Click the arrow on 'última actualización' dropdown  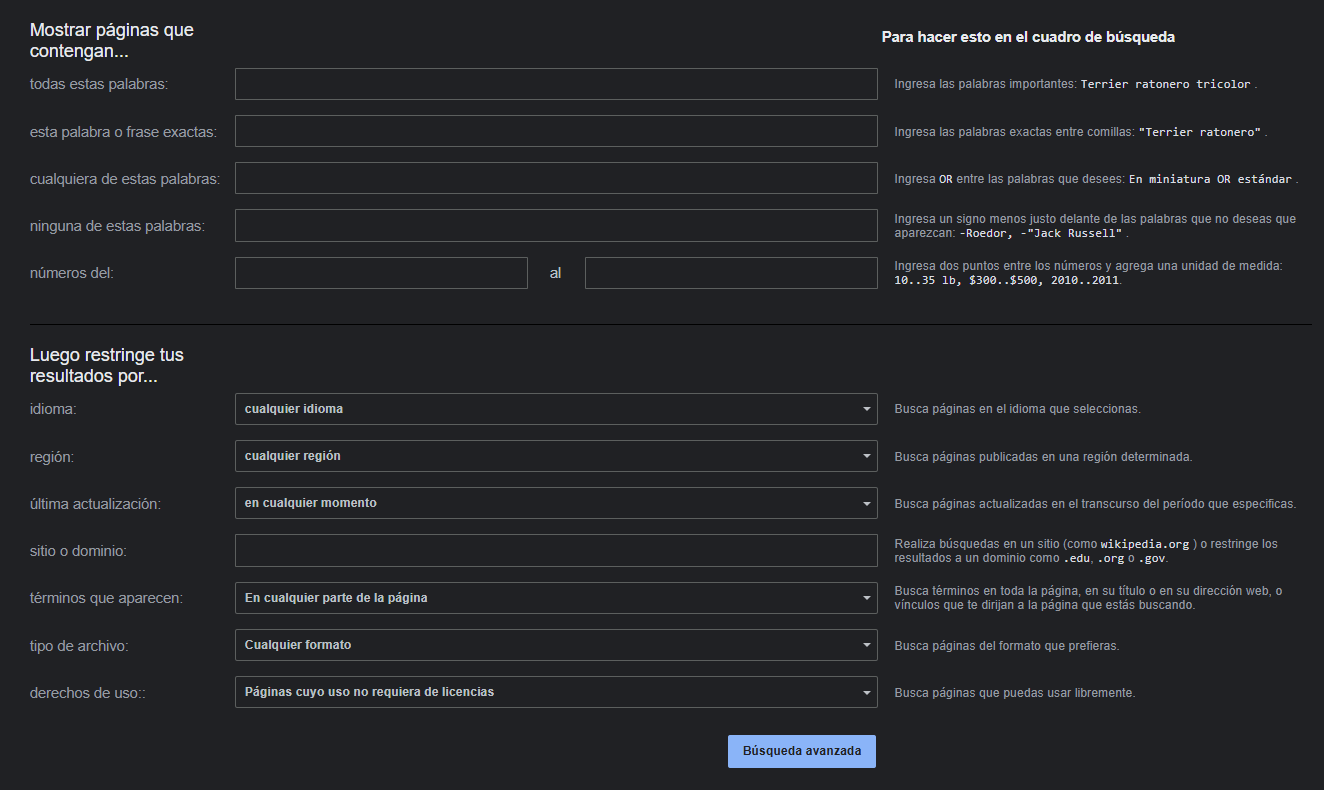866,503
